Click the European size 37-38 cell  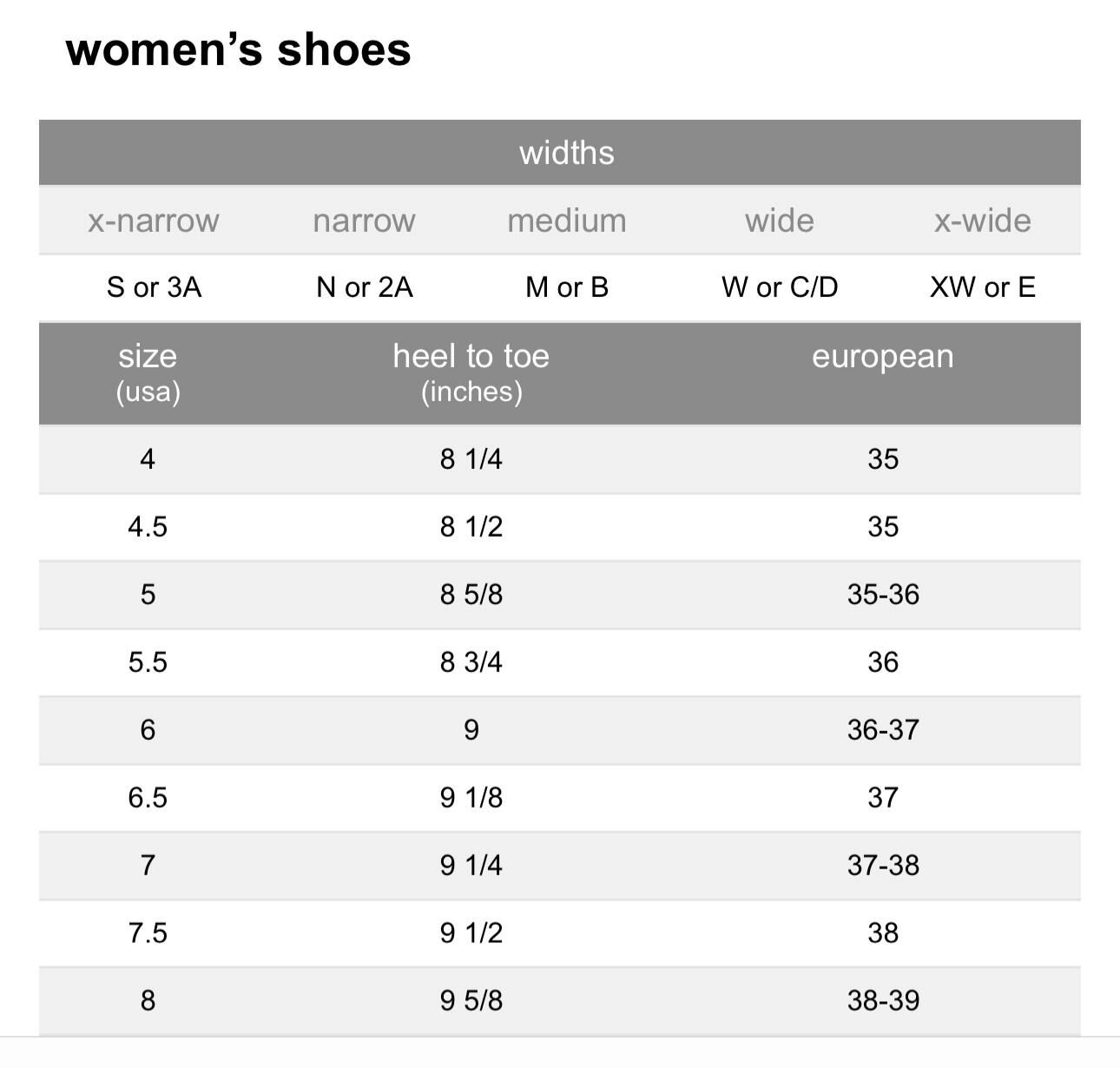(882, 866)
